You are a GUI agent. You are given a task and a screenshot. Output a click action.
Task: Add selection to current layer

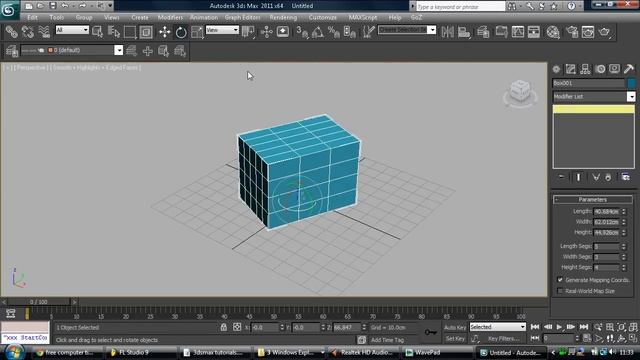(x=148, y=51)
